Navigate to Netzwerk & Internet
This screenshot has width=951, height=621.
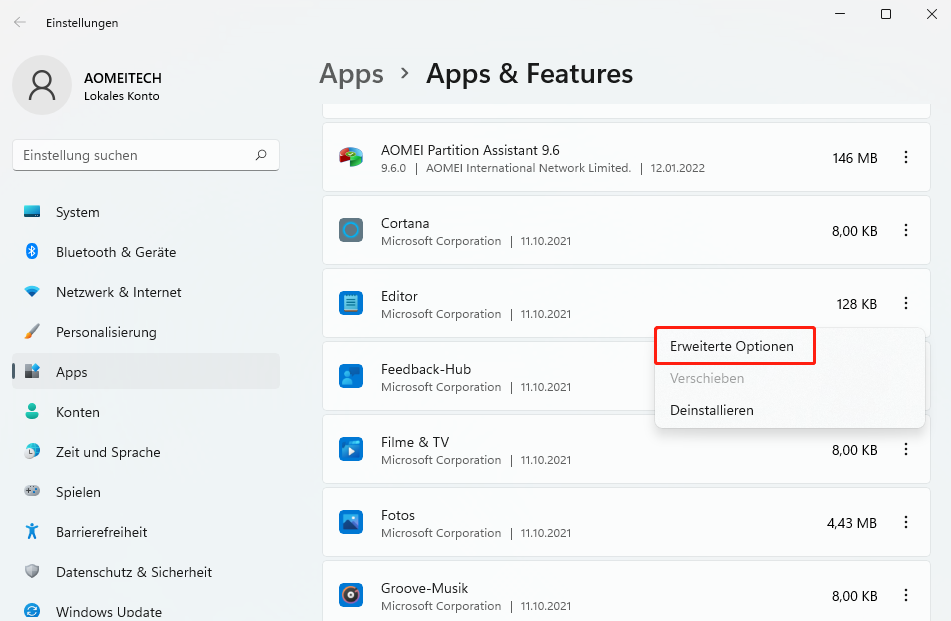click(118, 292)
